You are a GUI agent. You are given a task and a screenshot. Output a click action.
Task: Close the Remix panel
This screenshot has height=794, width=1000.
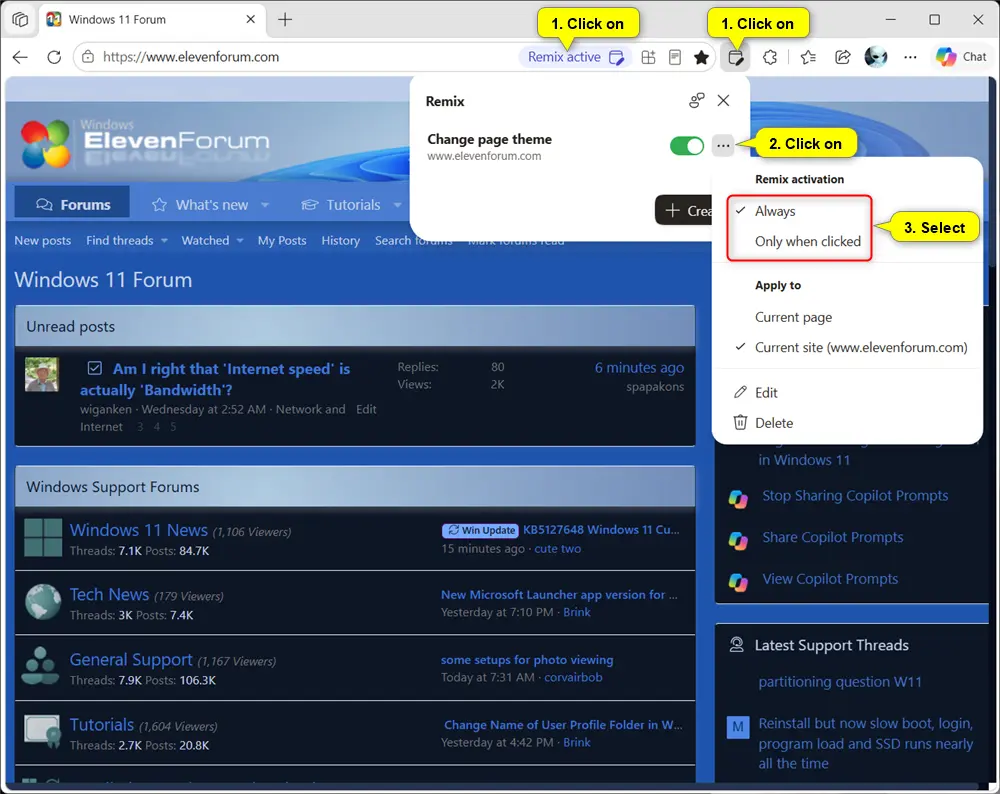point(723,101)
